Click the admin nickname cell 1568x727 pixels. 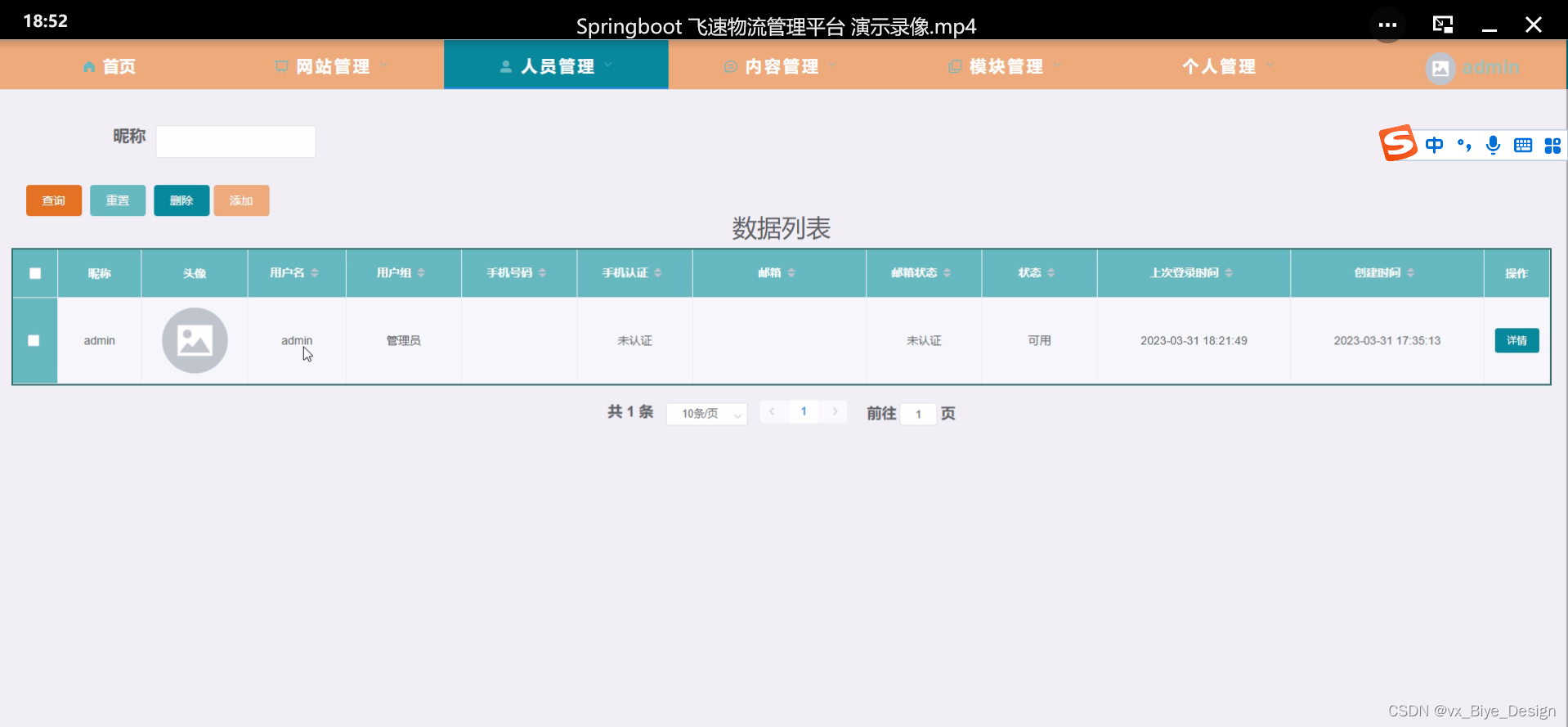100,340
